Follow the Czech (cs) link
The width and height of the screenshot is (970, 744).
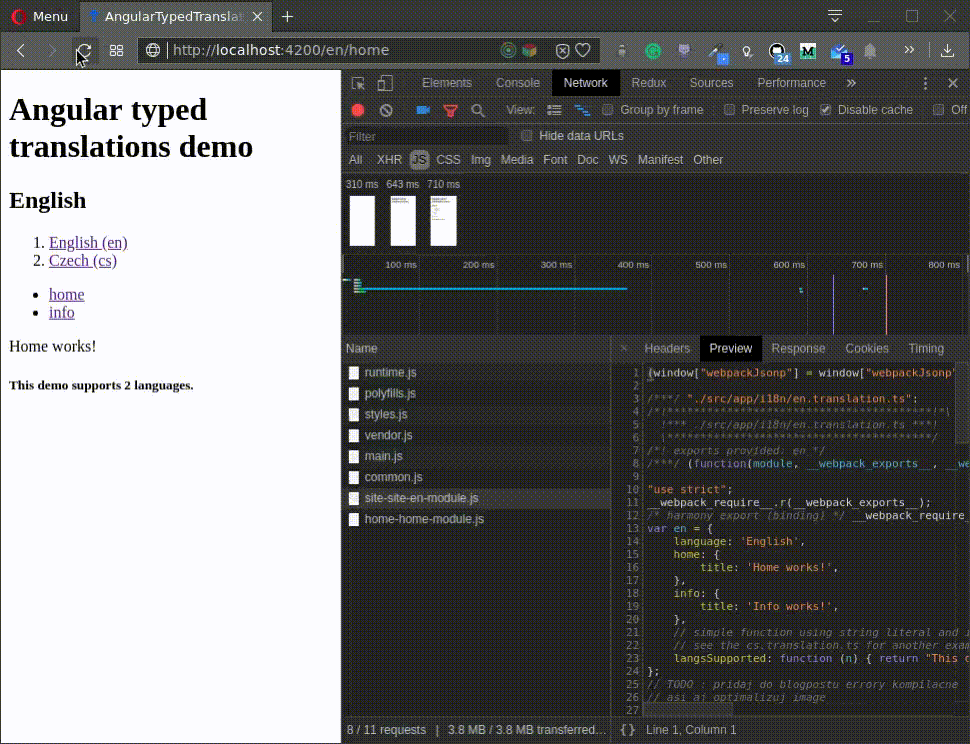(x=83, y=260)
